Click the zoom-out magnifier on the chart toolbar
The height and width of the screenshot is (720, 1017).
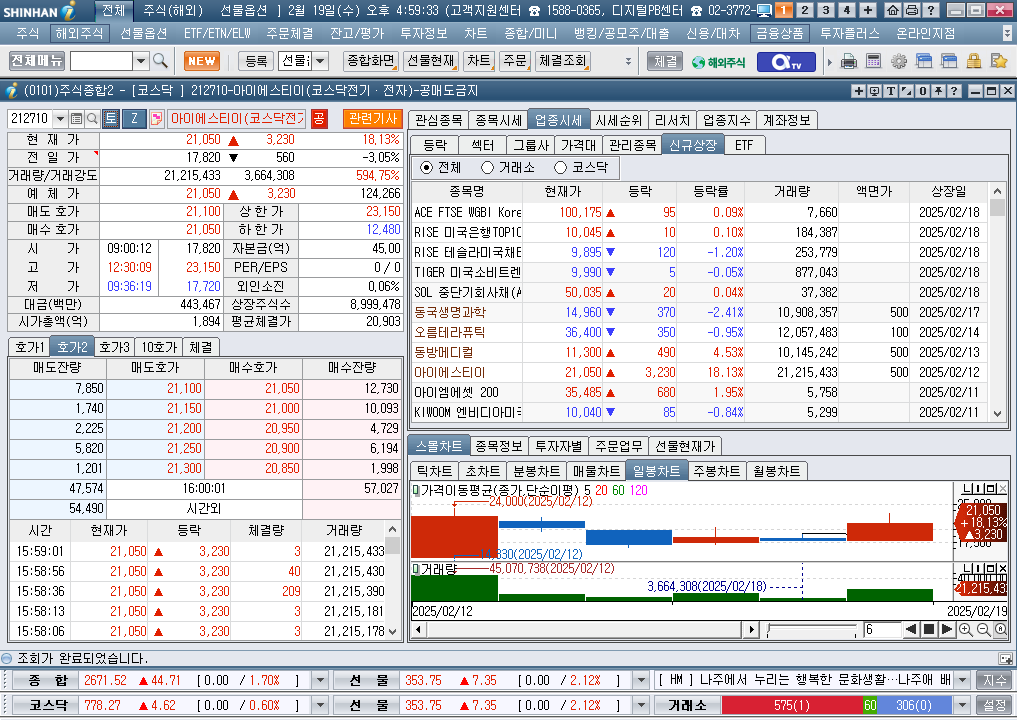coord(983,630)
